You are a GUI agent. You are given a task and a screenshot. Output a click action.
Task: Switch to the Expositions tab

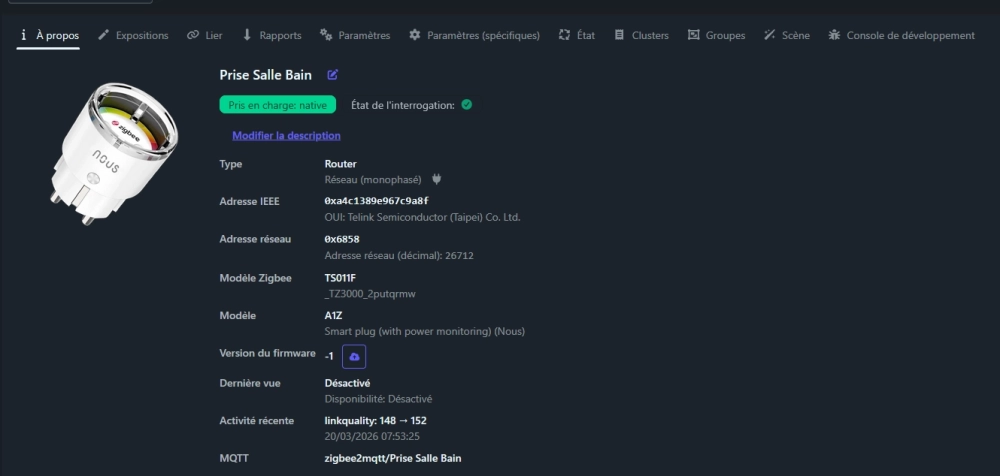(x=133, y=36)
